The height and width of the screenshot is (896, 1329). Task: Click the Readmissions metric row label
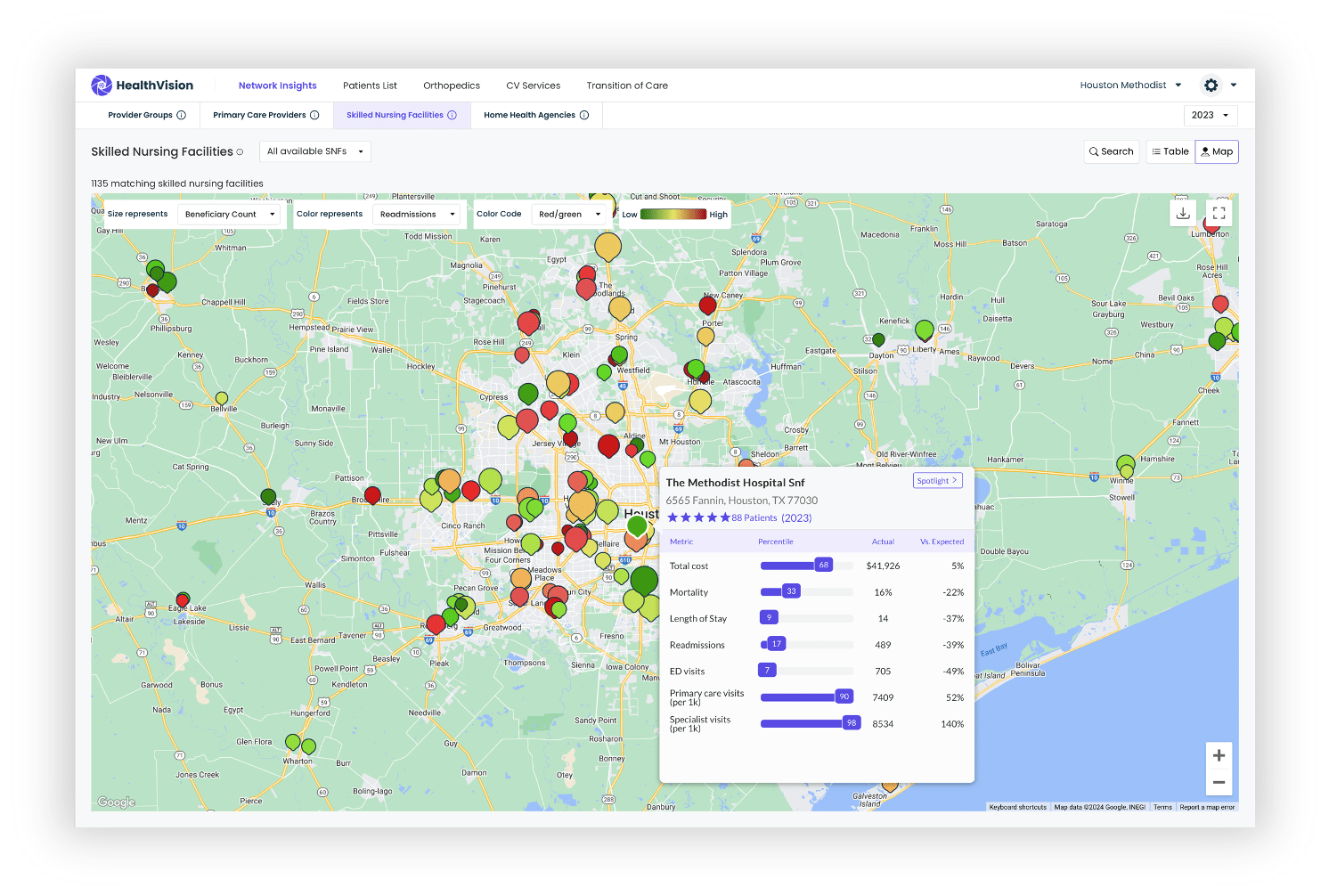(x=697, y=645)
